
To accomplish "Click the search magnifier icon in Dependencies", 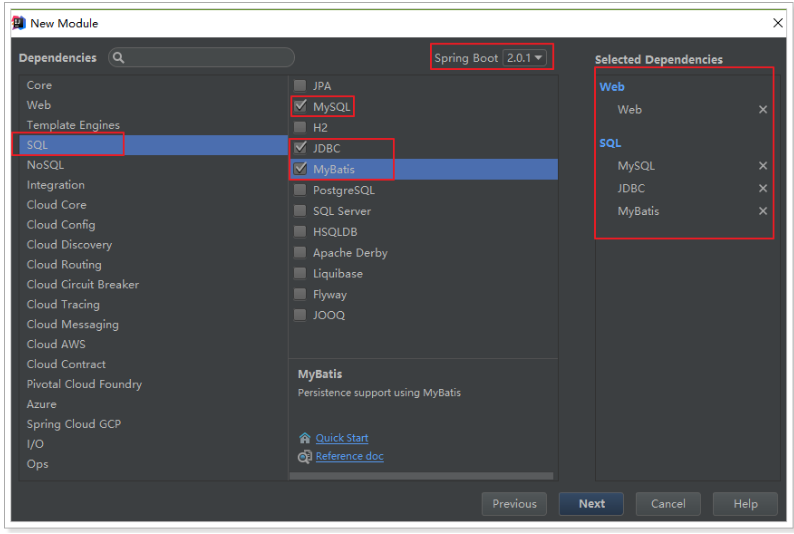I will click(x=118, y=58).
